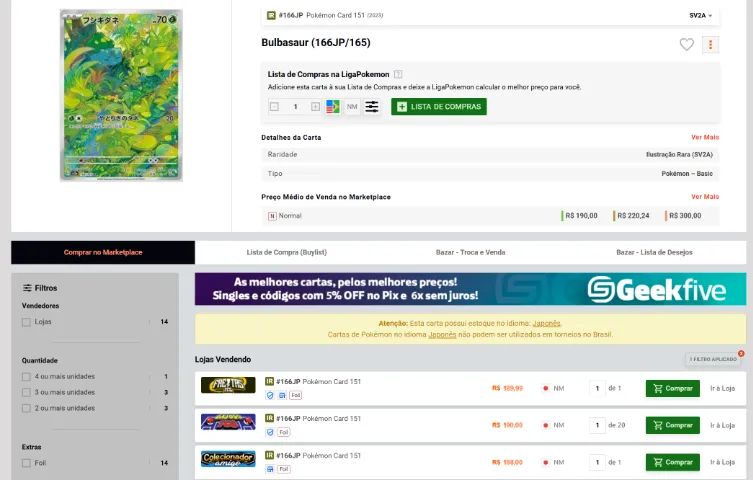Click the store icon in Colecionador Amigo row

pos(270,469)
